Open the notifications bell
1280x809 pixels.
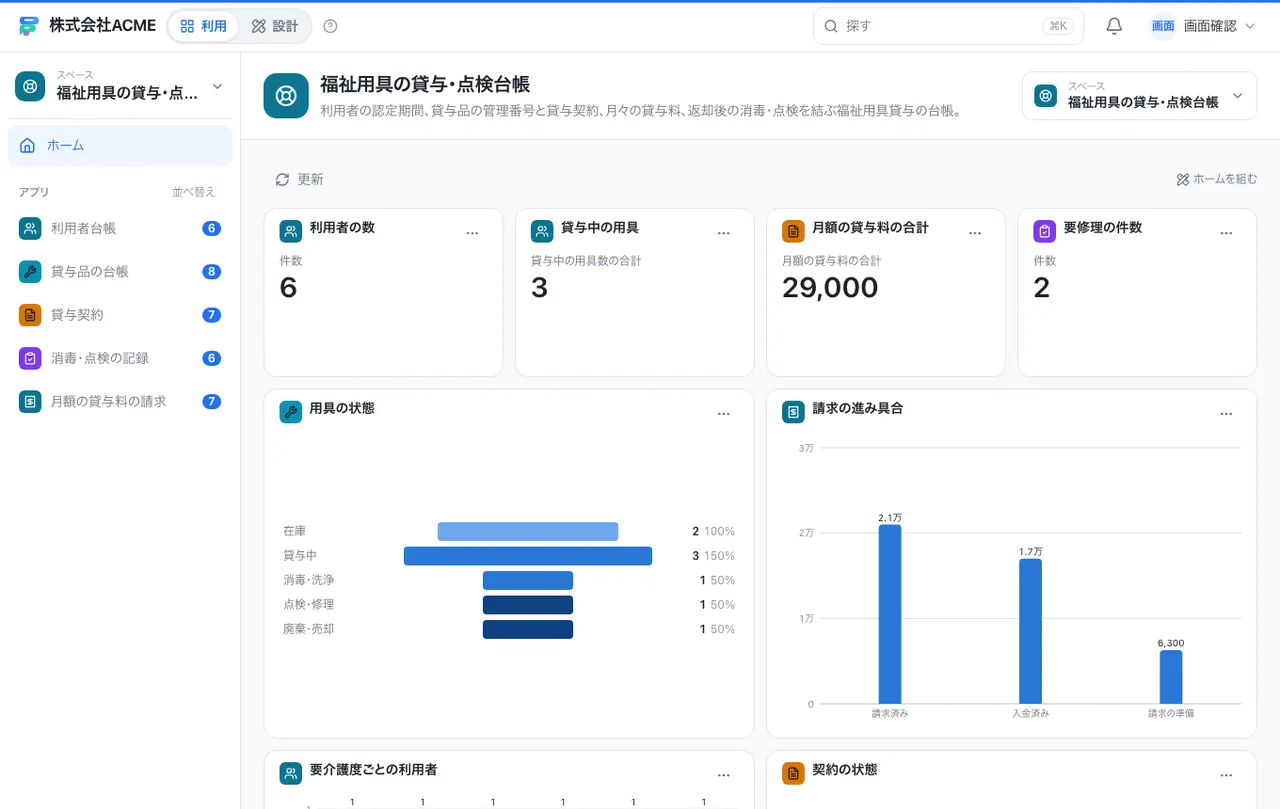pos(1114,26)
